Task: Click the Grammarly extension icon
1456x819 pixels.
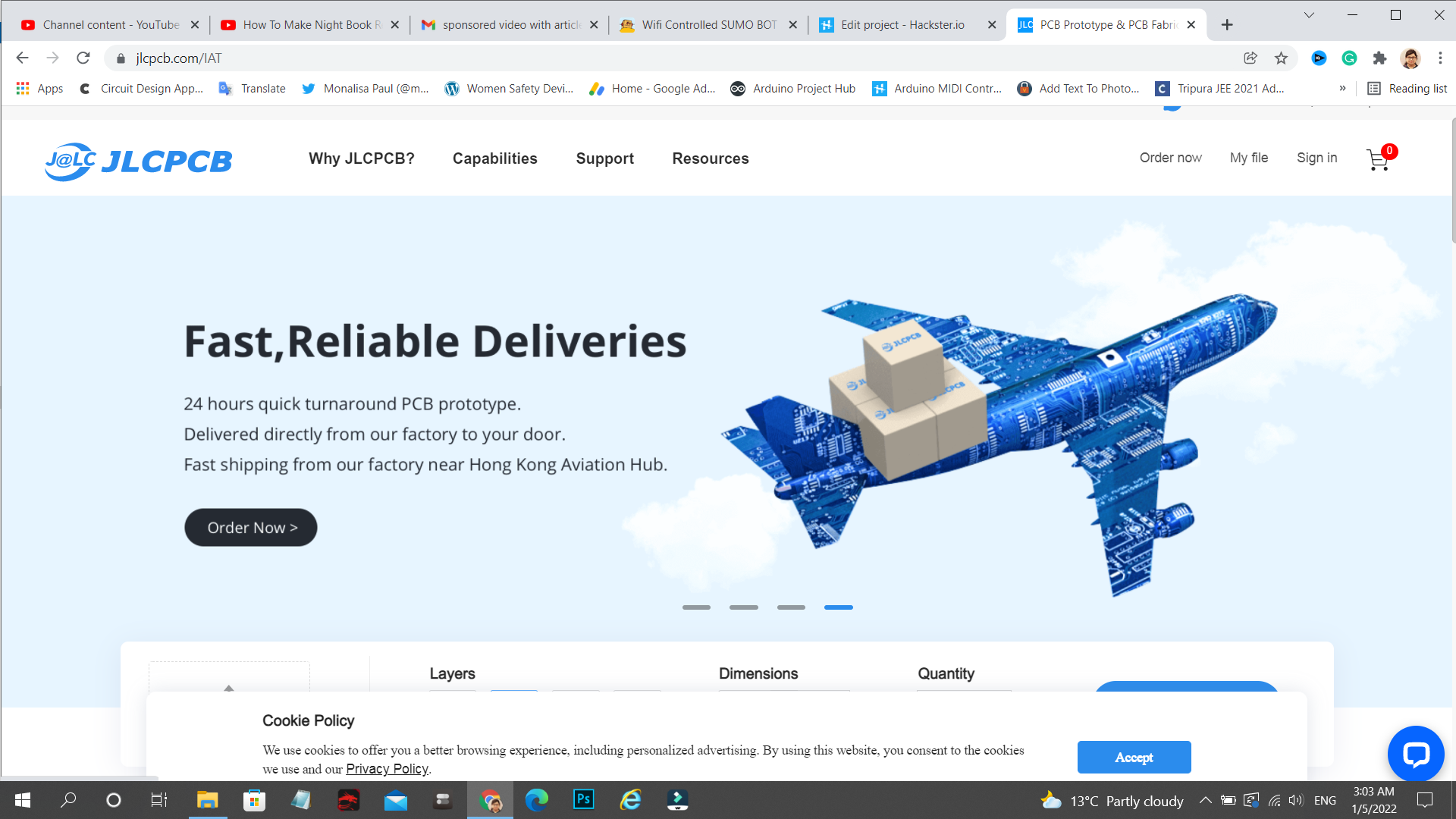Action: (1349, 58)
